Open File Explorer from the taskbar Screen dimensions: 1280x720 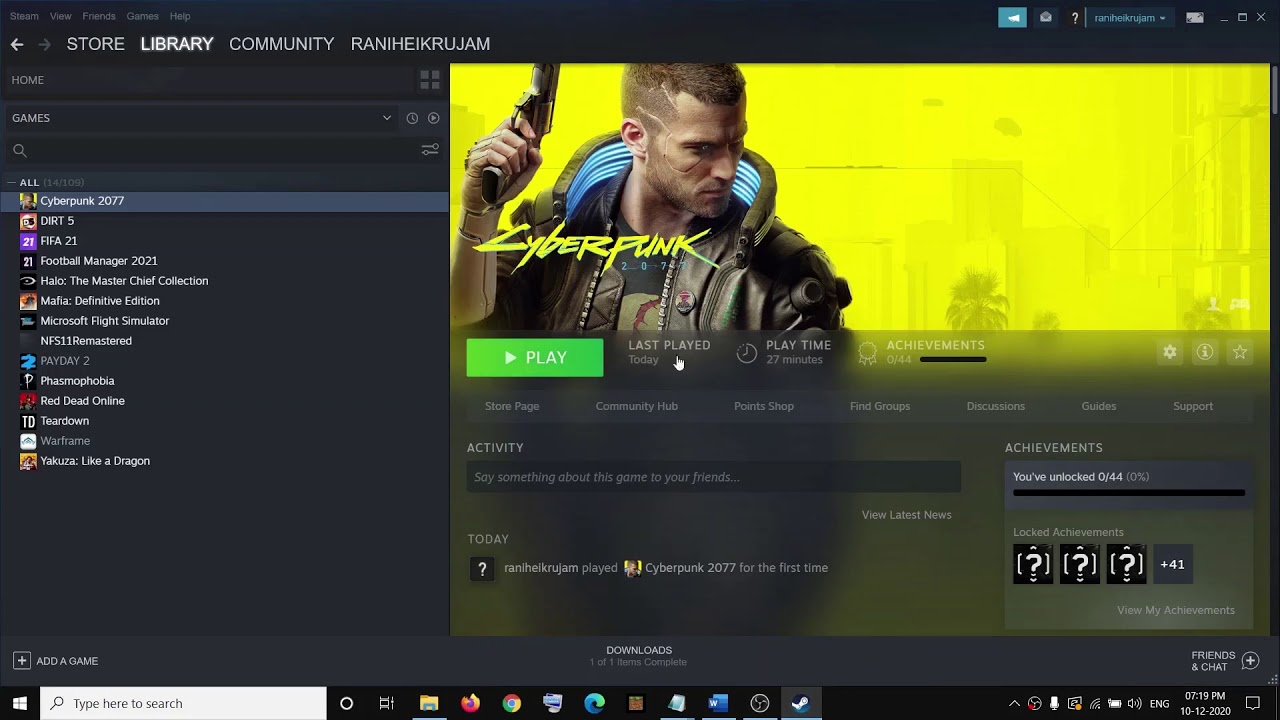point(429,703)
